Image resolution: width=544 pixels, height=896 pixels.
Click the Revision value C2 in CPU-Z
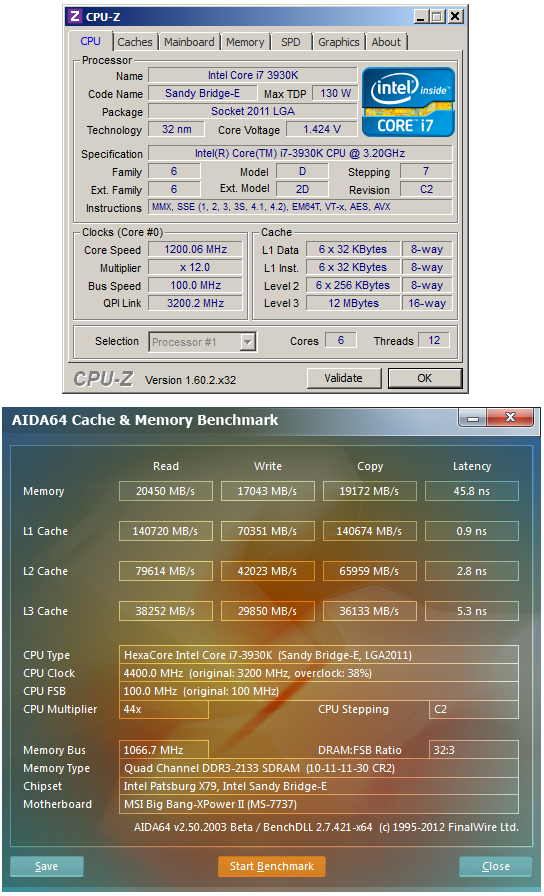click(x=426, y=189)
